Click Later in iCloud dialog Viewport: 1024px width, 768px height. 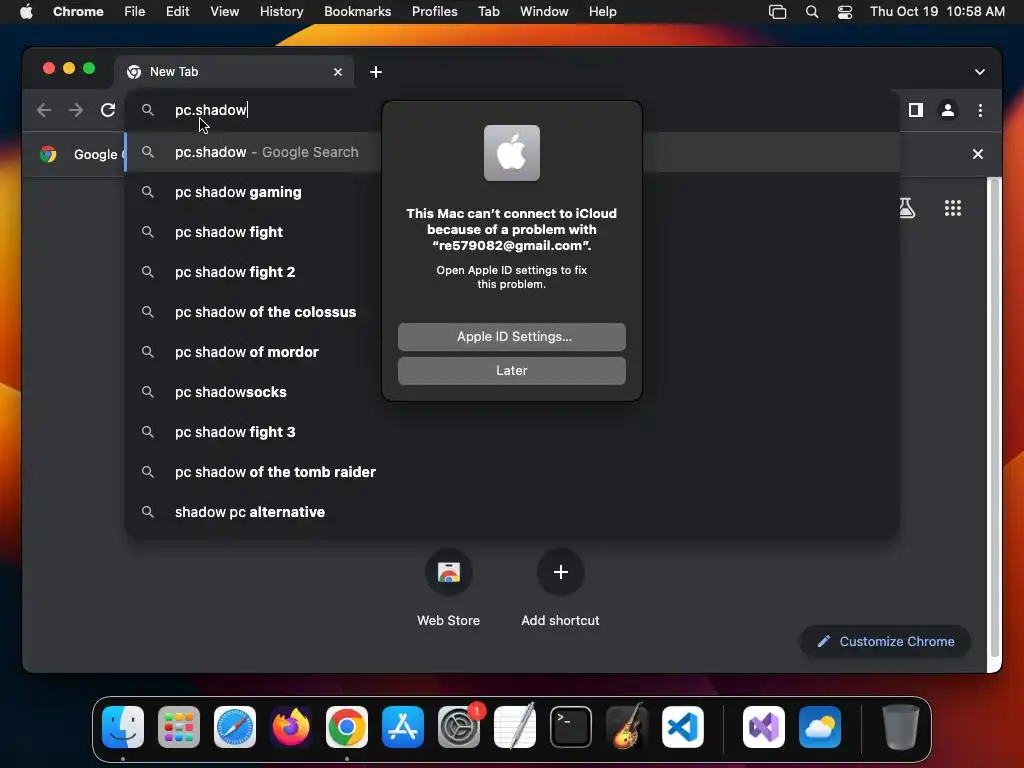coord(511,371)
